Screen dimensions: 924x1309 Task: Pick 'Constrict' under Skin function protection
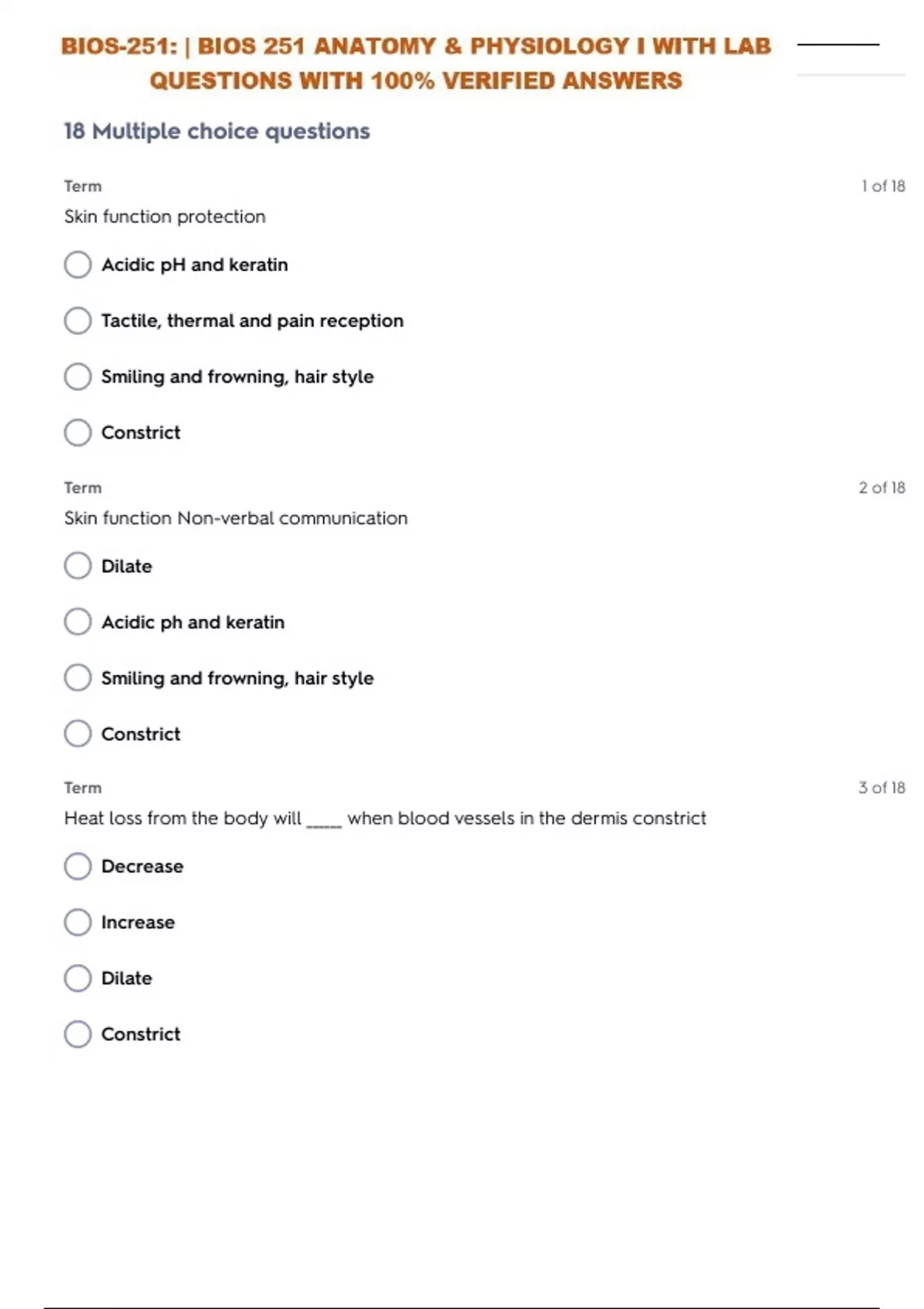78,433
